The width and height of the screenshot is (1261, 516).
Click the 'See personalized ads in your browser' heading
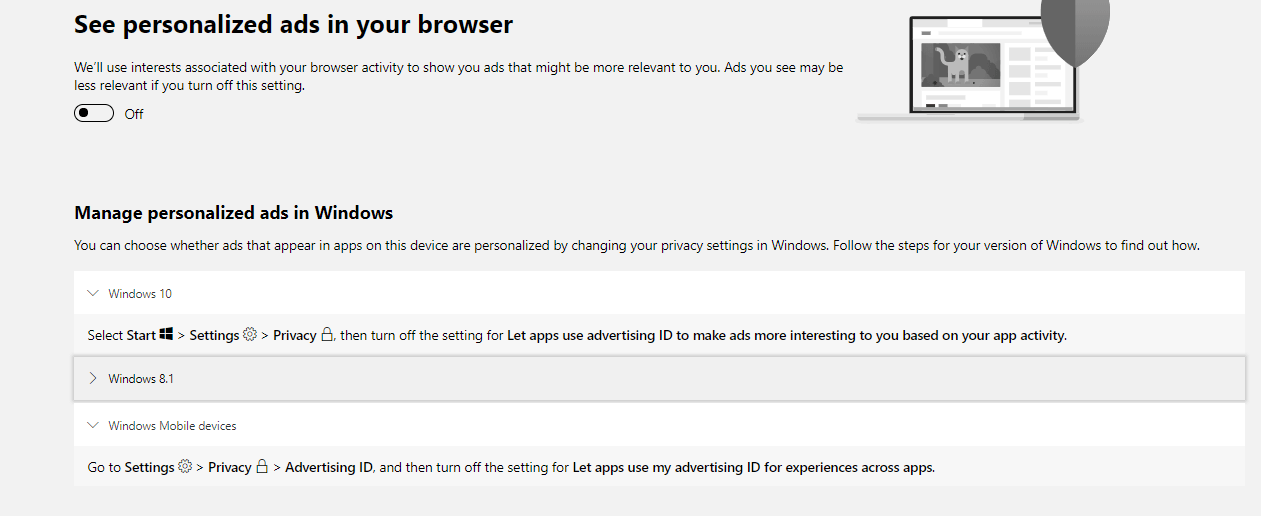pos(294,25)
